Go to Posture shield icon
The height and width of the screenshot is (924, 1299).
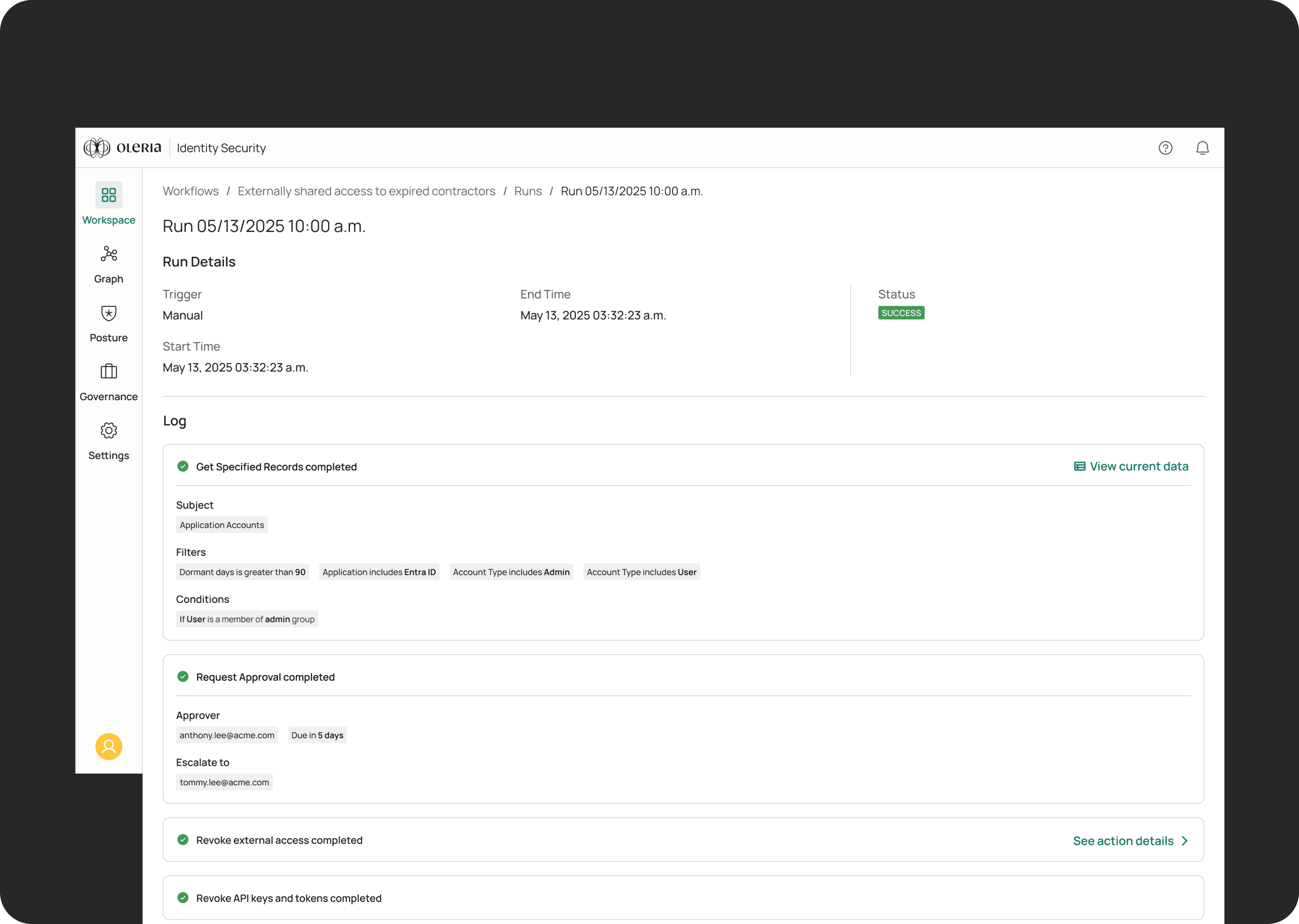click(108, 313)
